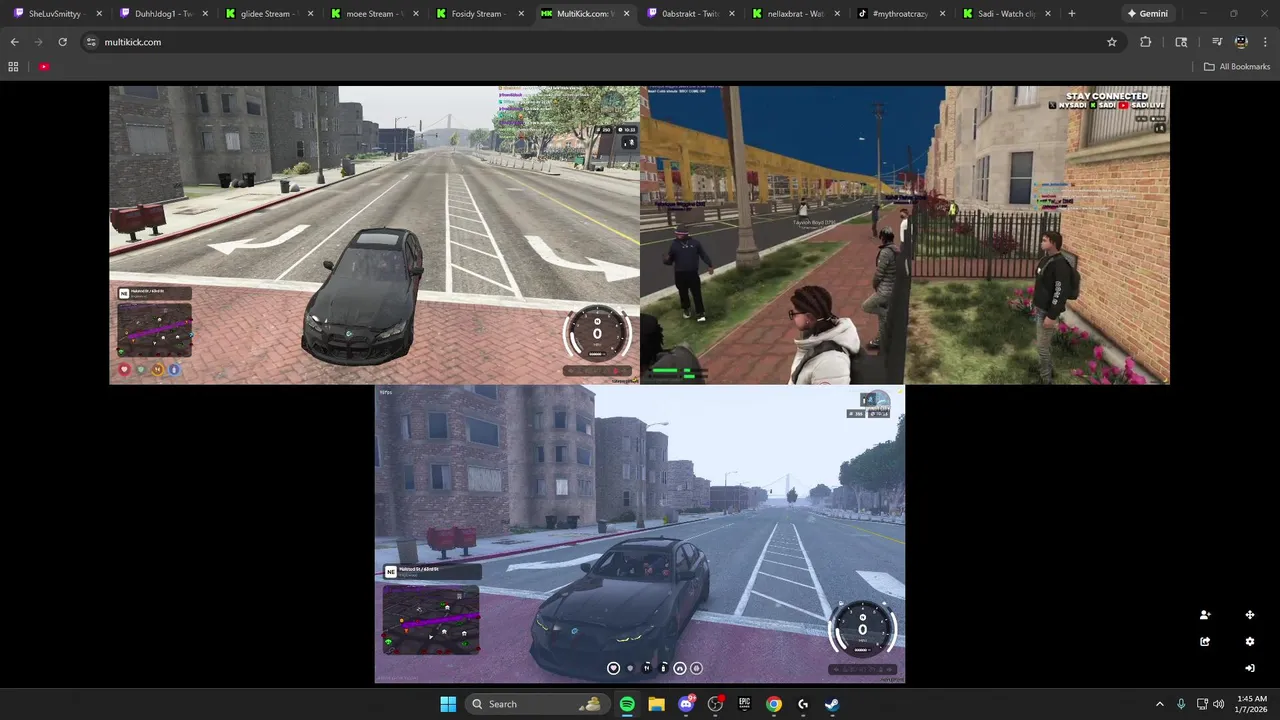Launch Spotify from taskbar

point(627,704)
